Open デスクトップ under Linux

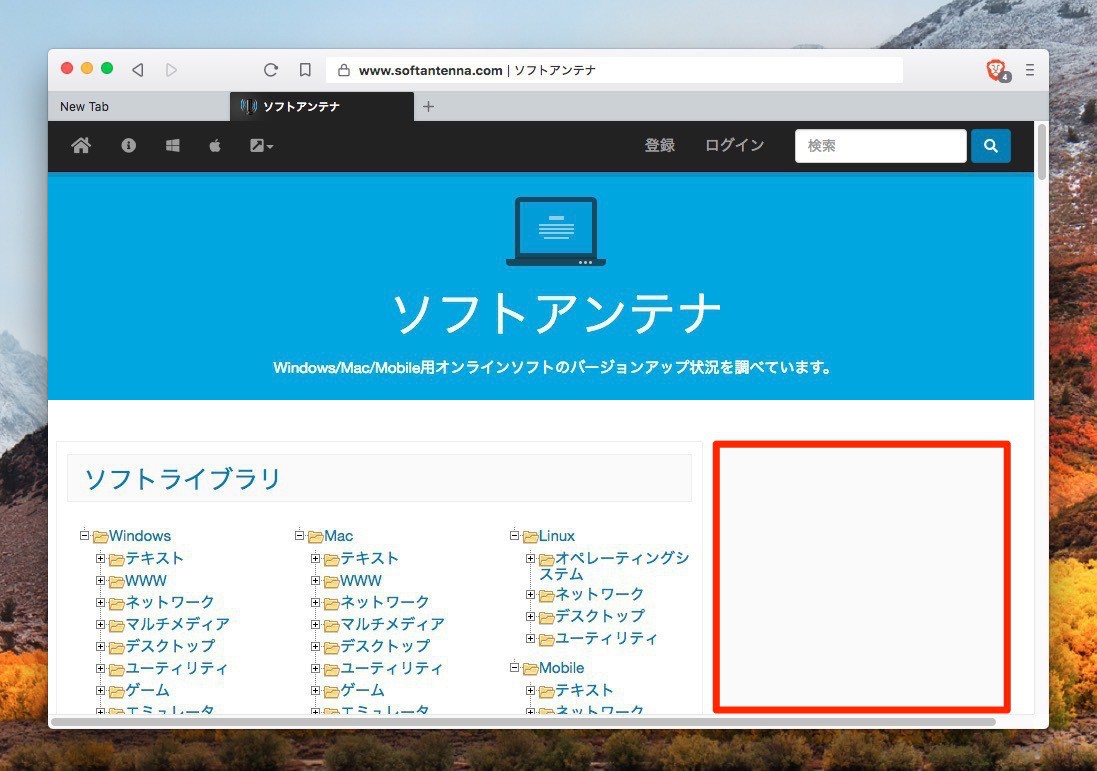point(600,616)
